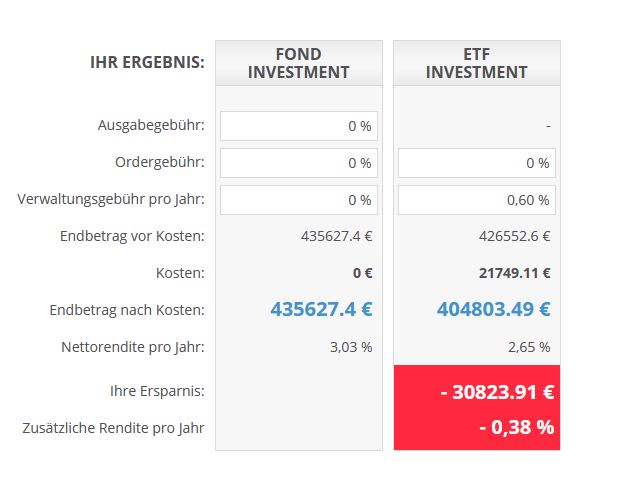Screen dimensions: 632x495
Task: Click the Verwaltungsgebühr pro Jahr label
Action: coord(111,199)
